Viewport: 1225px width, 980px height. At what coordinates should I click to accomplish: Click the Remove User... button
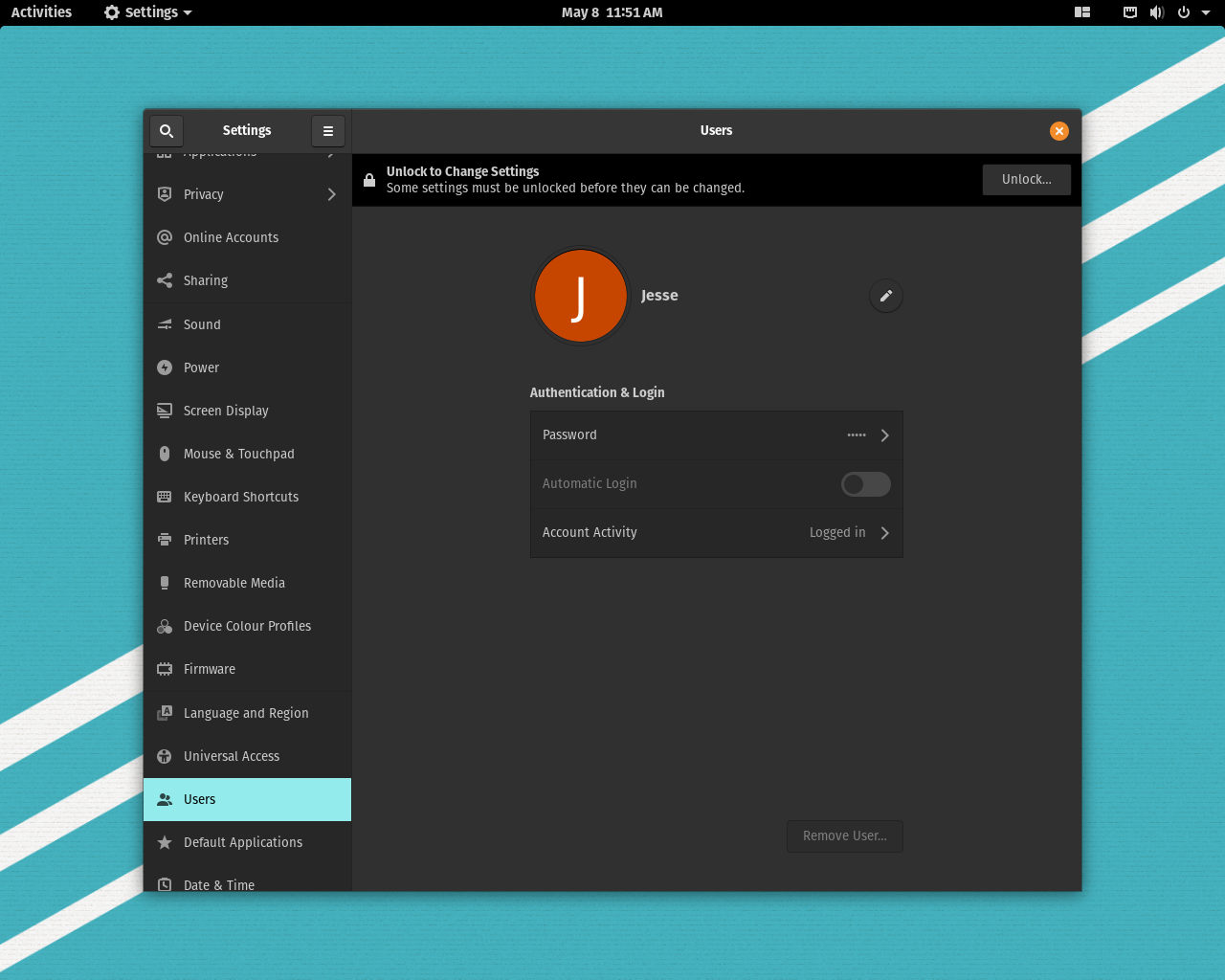[845, 836]
